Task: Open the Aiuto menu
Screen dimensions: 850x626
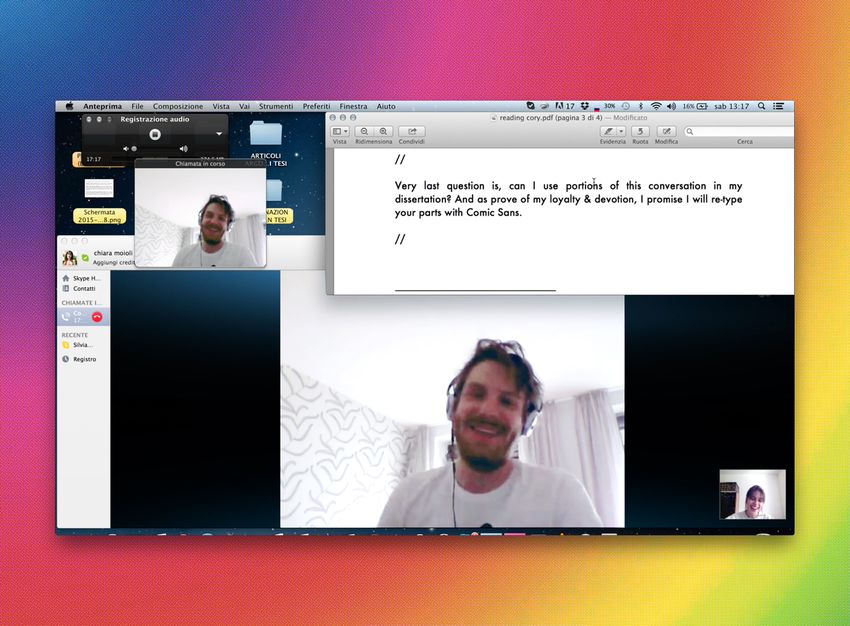Action: [386, 106]
